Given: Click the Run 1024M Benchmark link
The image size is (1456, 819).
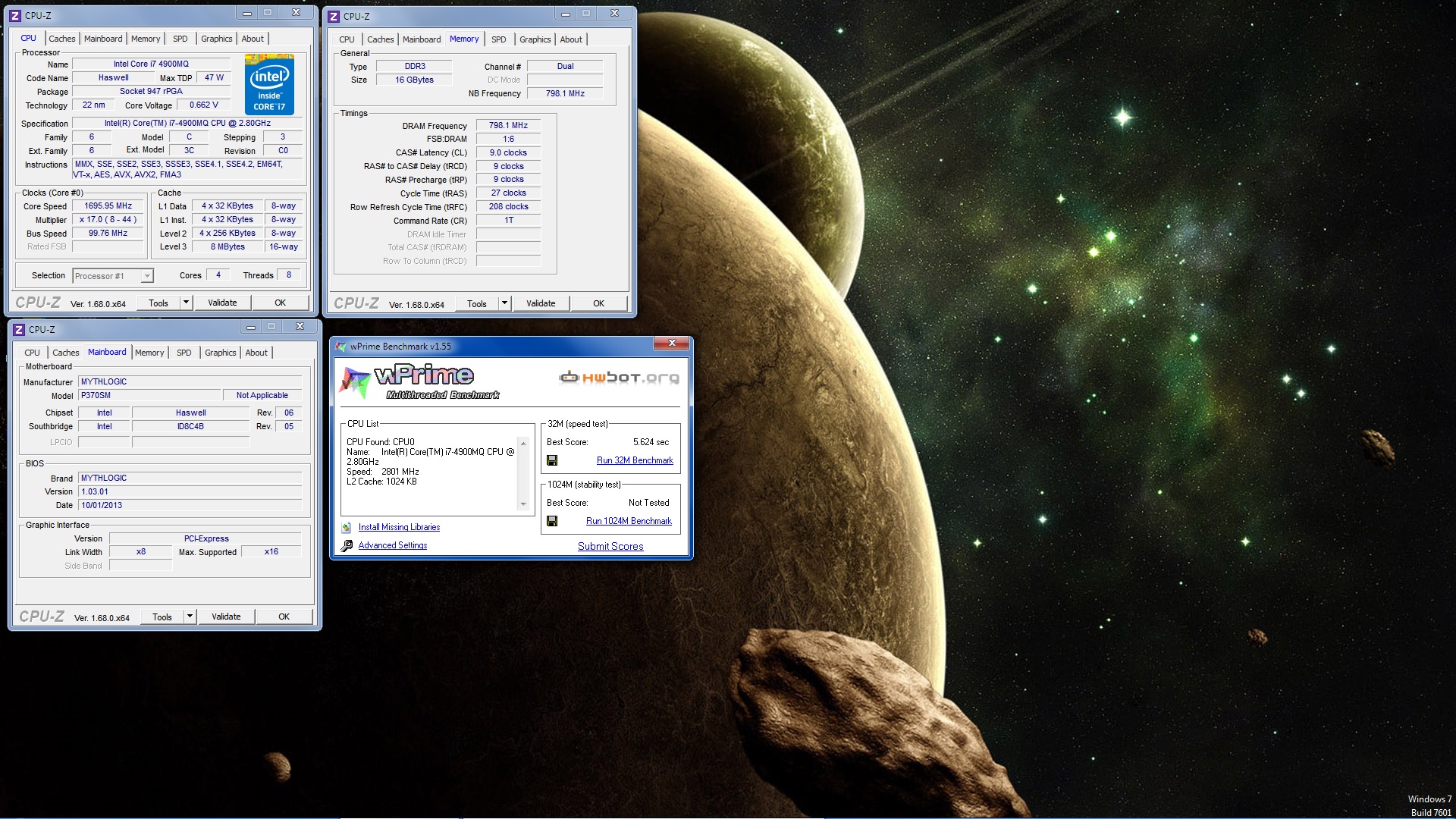Looking at the screenshot, I should point(629,521).
